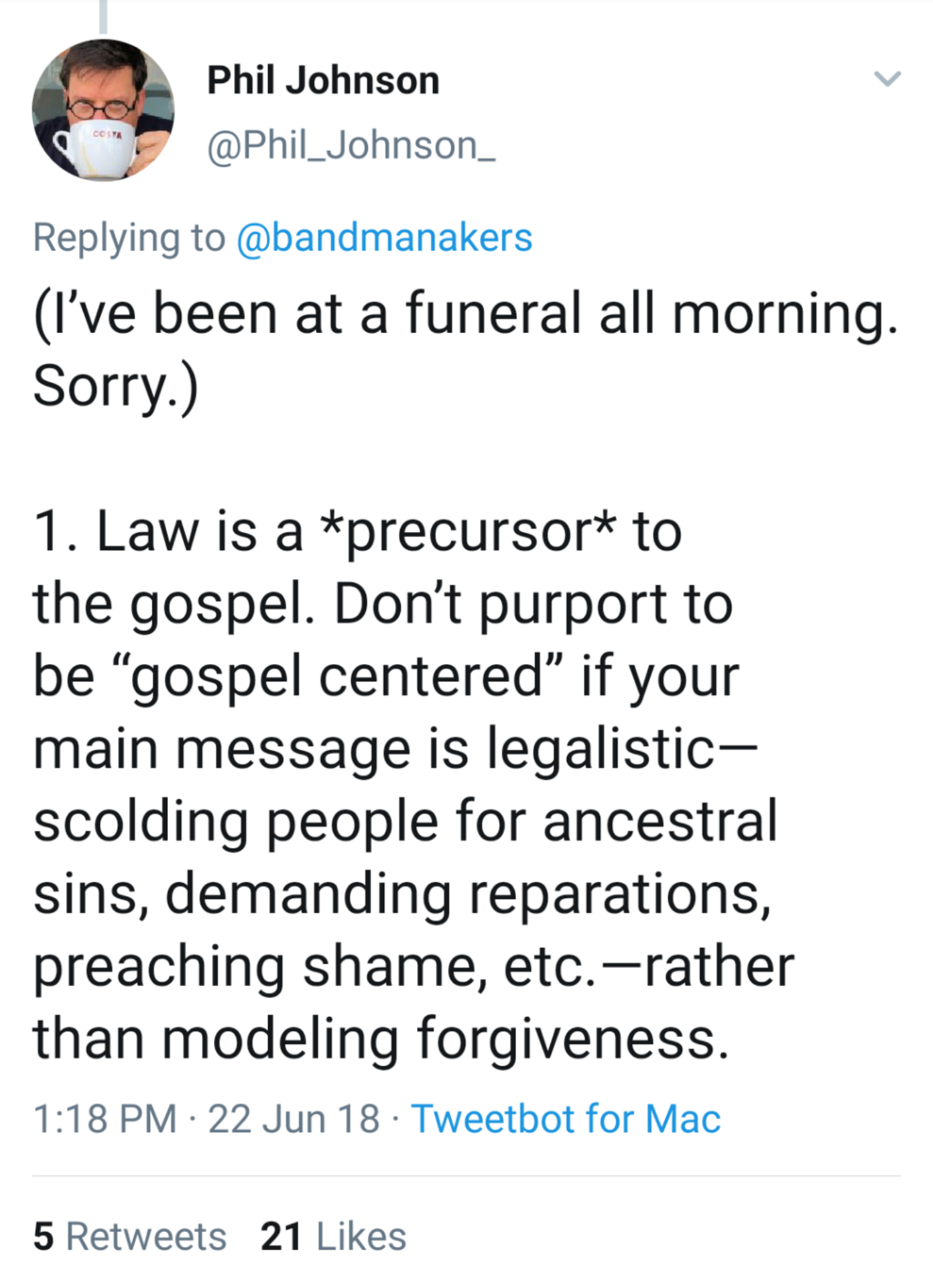The width and height of the screenshot is (933, 1288).
Task: Open Phil Johnson's profile picture
Action: [103, 111]
